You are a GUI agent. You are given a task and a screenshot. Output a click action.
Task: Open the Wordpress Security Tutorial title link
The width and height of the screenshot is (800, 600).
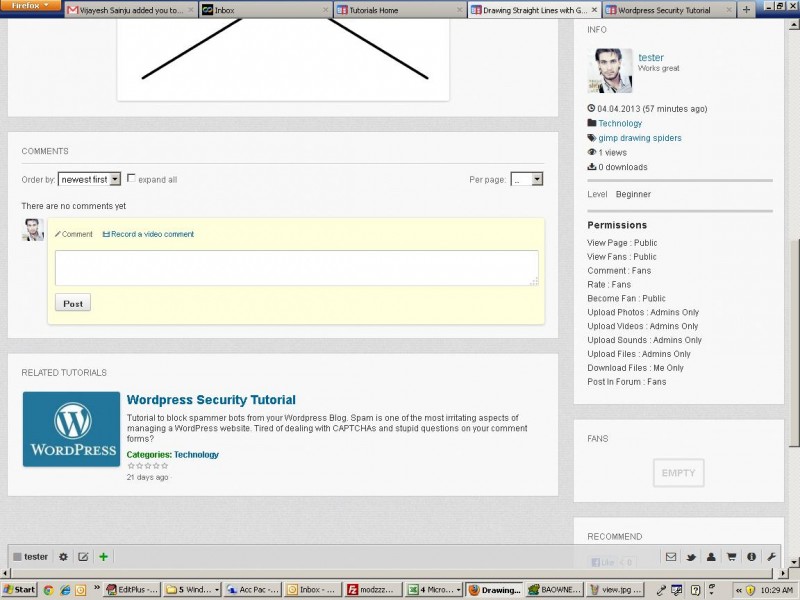[211, 400]
